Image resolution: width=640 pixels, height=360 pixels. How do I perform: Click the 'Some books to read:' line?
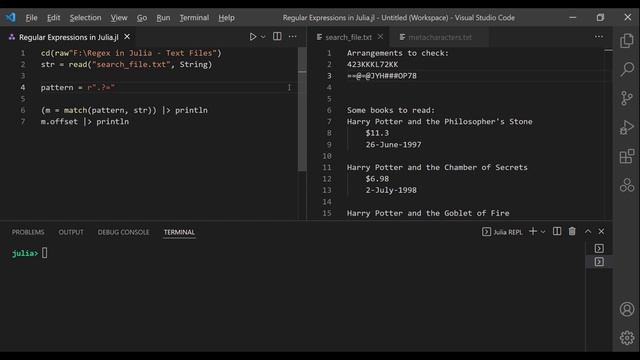click(391, 110)
